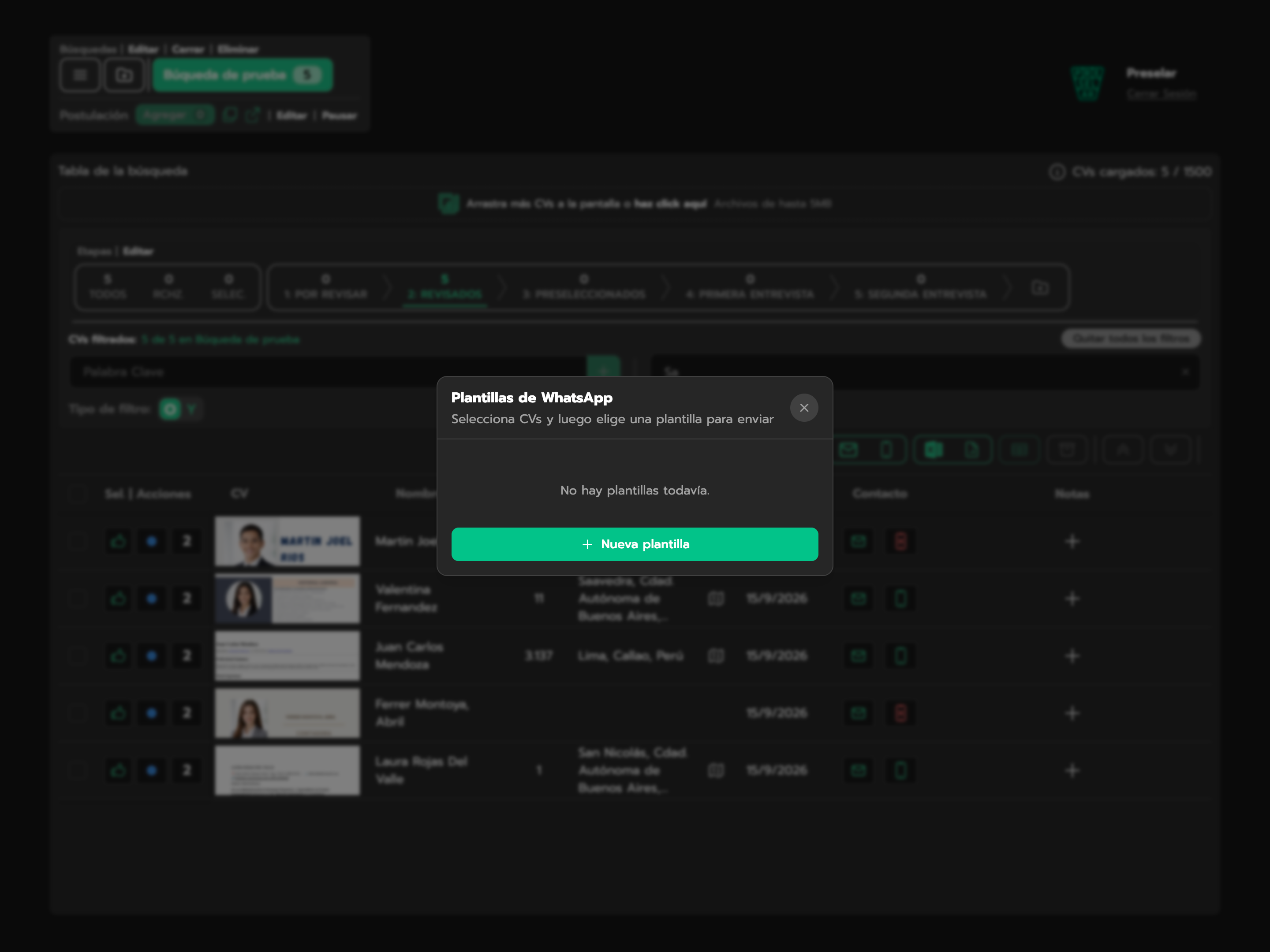Thumbs-up the Juan Carlos Mendoza row
The height and width of the screenshot is (952, 1270).
coord(118,655)
